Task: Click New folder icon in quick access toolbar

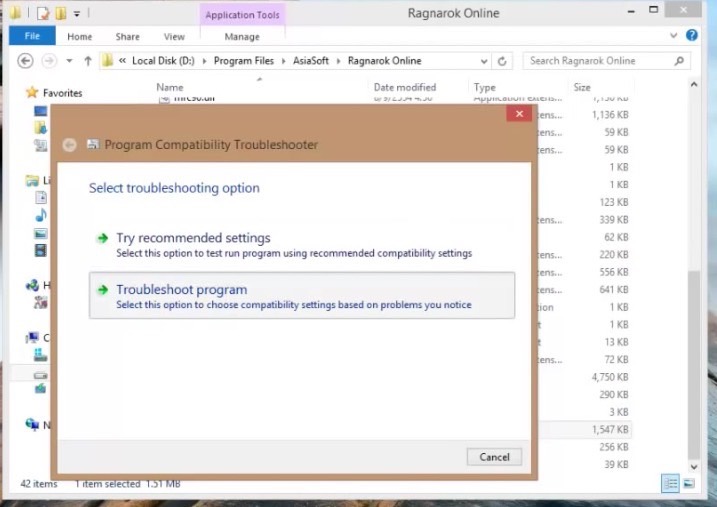Action: (x=60, y=13)
